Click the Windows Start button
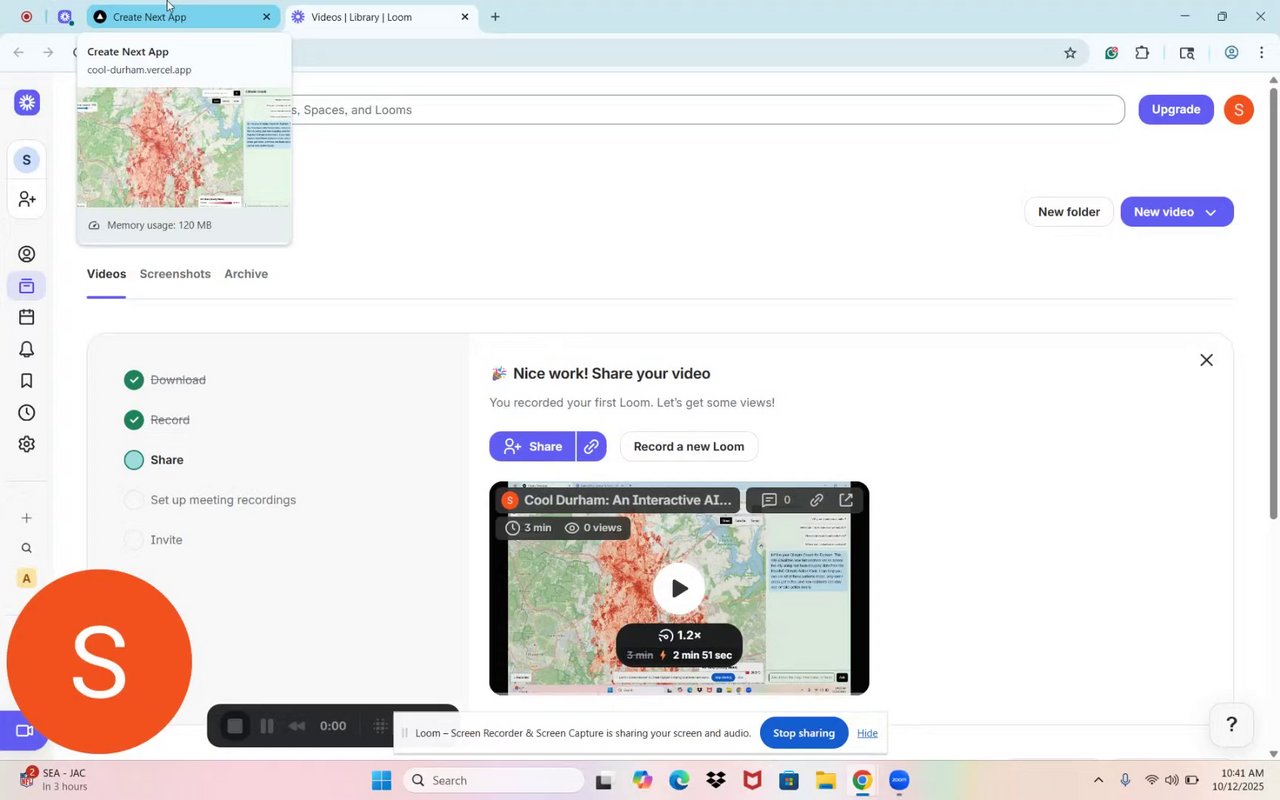1280x800 pixels. pos(381,780)
